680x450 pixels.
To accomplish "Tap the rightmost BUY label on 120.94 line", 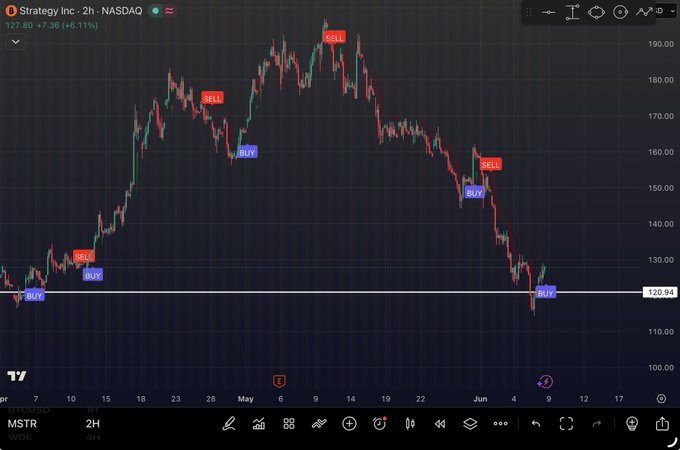I will (x=546, y=293).
